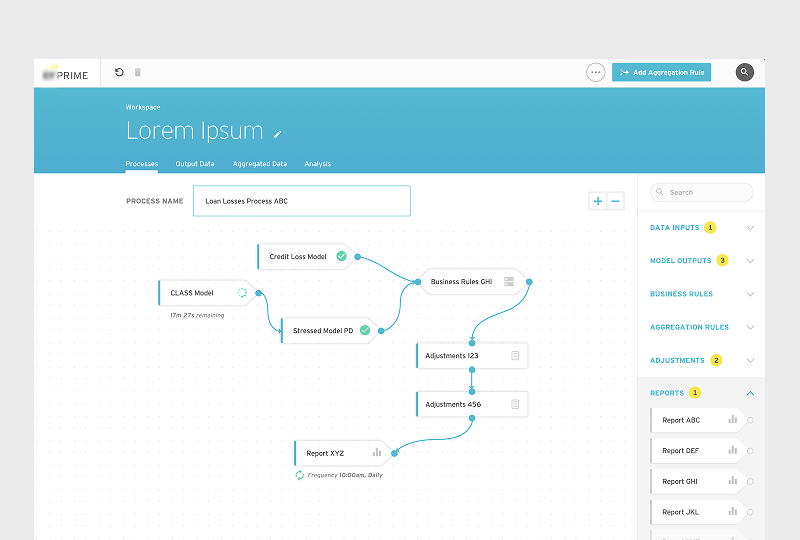This screenshot has height=540, width=800.
Task: Click the Report ABC connector circle
Action: (x=750, y=421)
